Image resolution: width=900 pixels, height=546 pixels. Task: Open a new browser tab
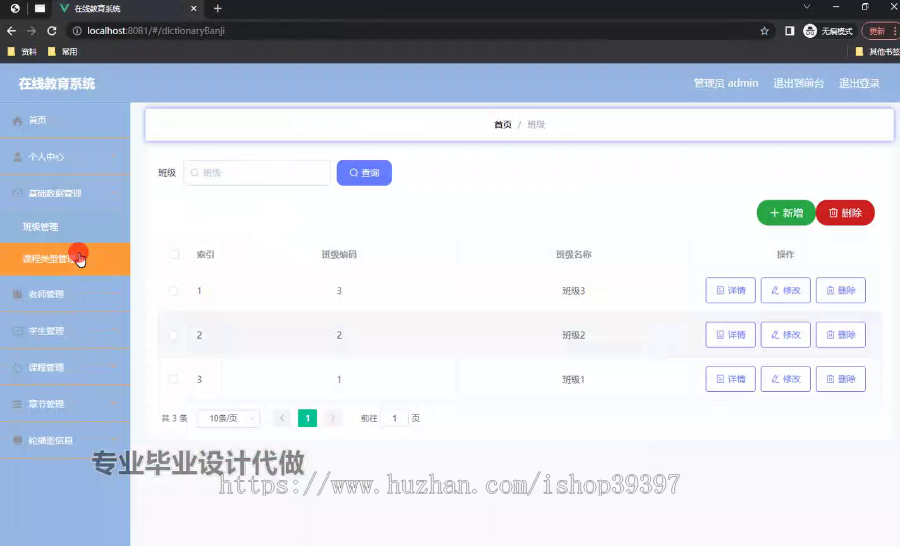[x=218, y=8]
